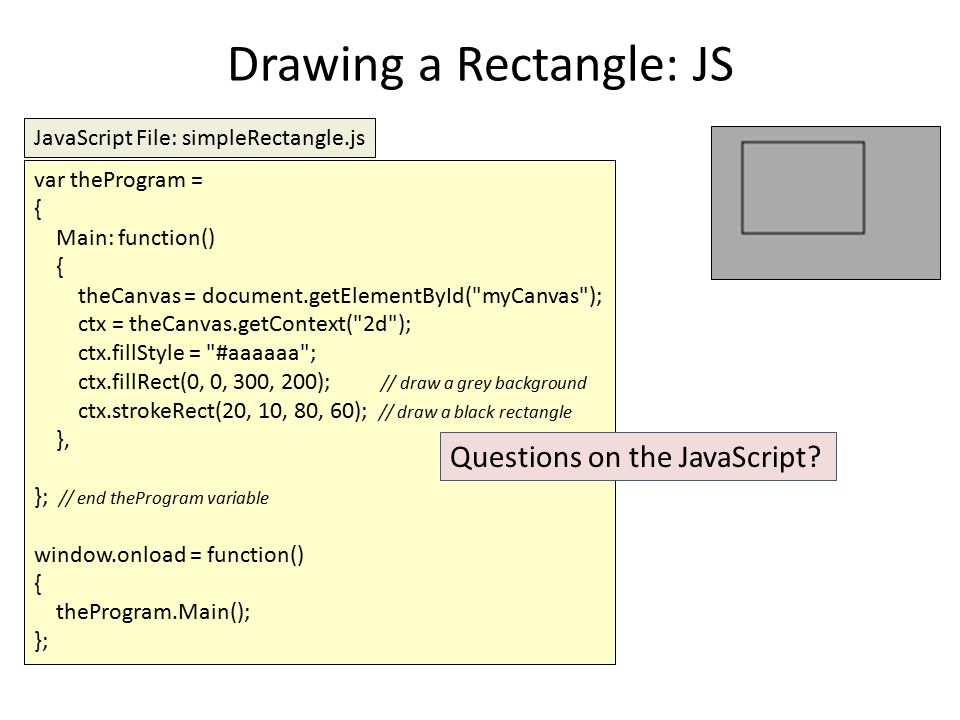Viewport: 960px width, 720px height.
Task: Click the slide title "Drawing a Rectangle: JS"
Action: (x=481, y=66)
